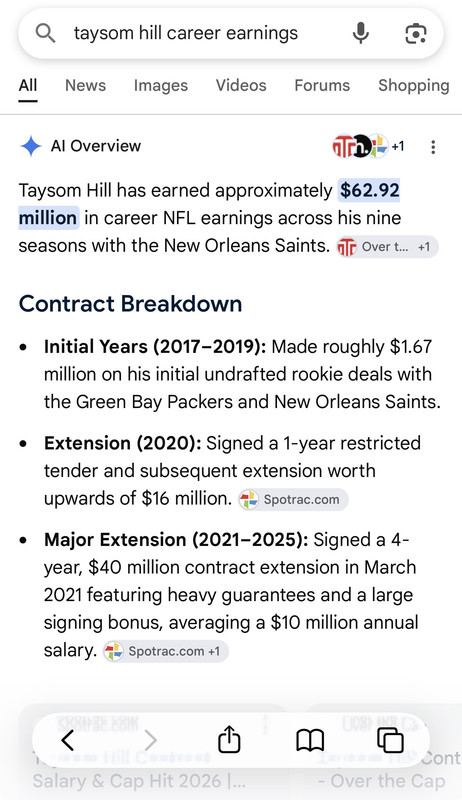The height and width of the screenshot is (800, 462).
Task: Tap the browser forward arrow
Action: click(x=150, y=740)
